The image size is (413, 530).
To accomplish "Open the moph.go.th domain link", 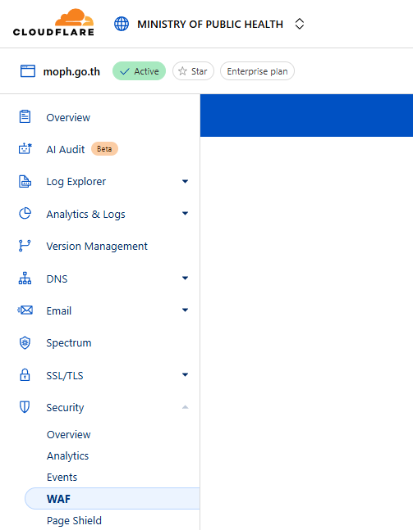I will point(71,72).
